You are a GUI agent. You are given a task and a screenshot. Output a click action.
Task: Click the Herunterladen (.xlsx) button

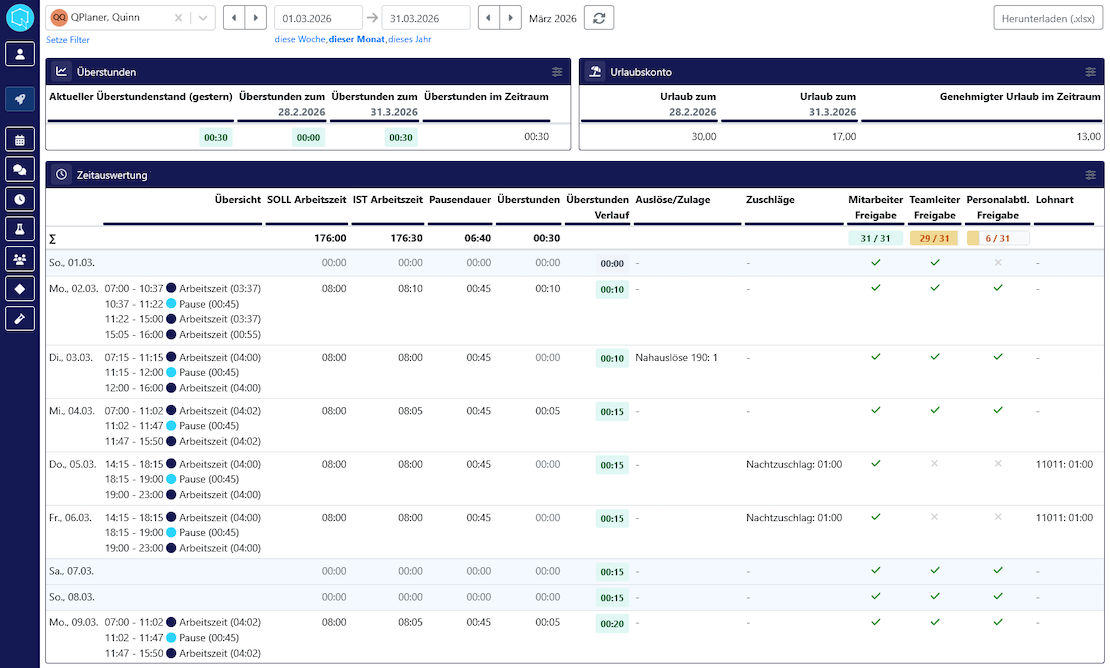(1048, 18)
